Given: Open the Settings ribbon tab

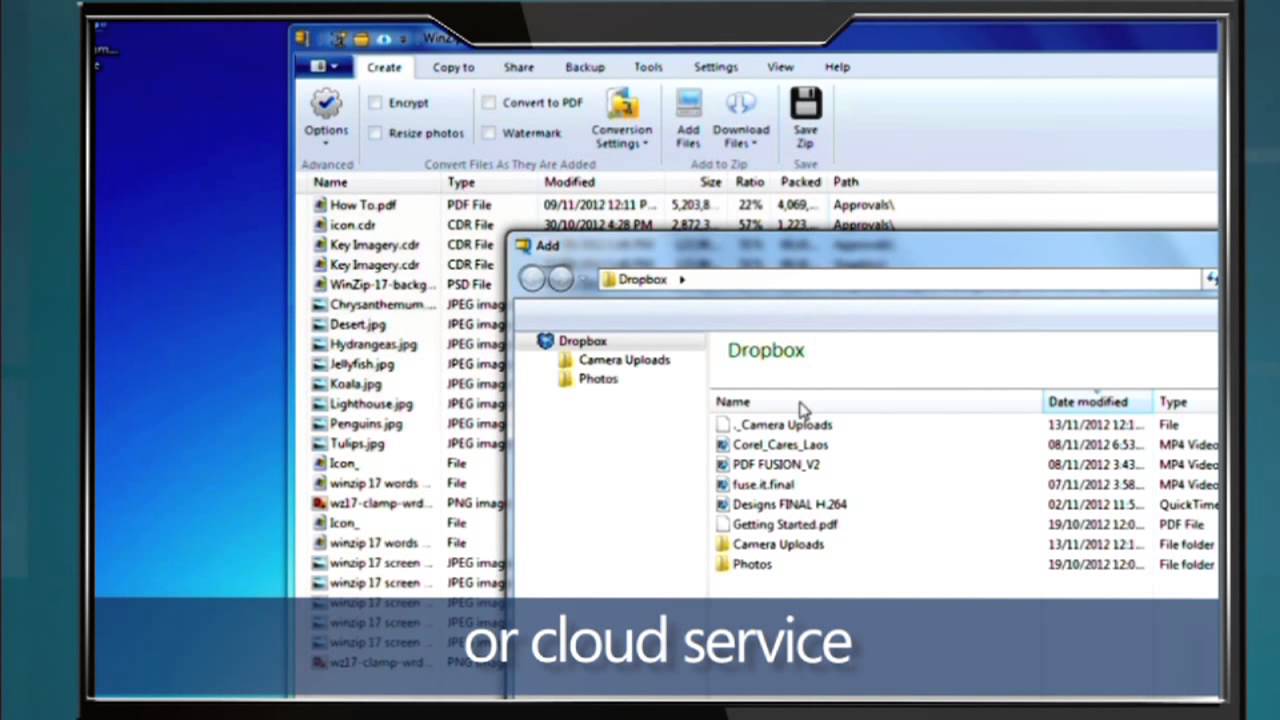Looking at the screenshot, I should point(716,67).
